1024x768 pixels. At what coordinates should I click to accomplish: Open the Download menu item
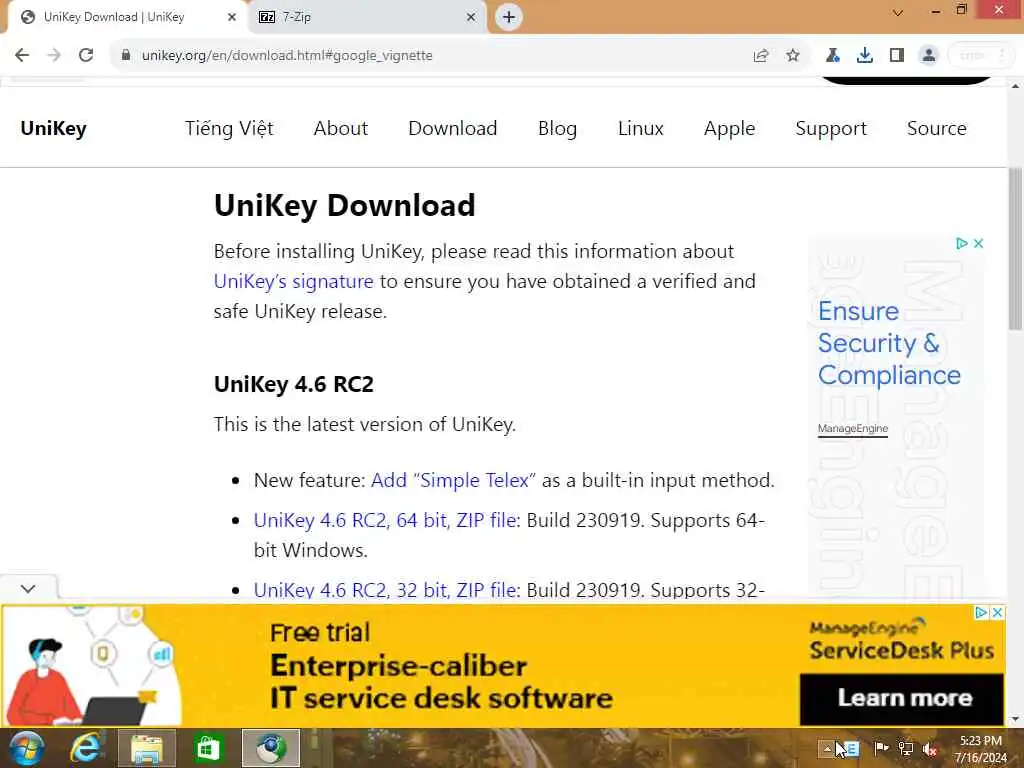pos(453,129)
